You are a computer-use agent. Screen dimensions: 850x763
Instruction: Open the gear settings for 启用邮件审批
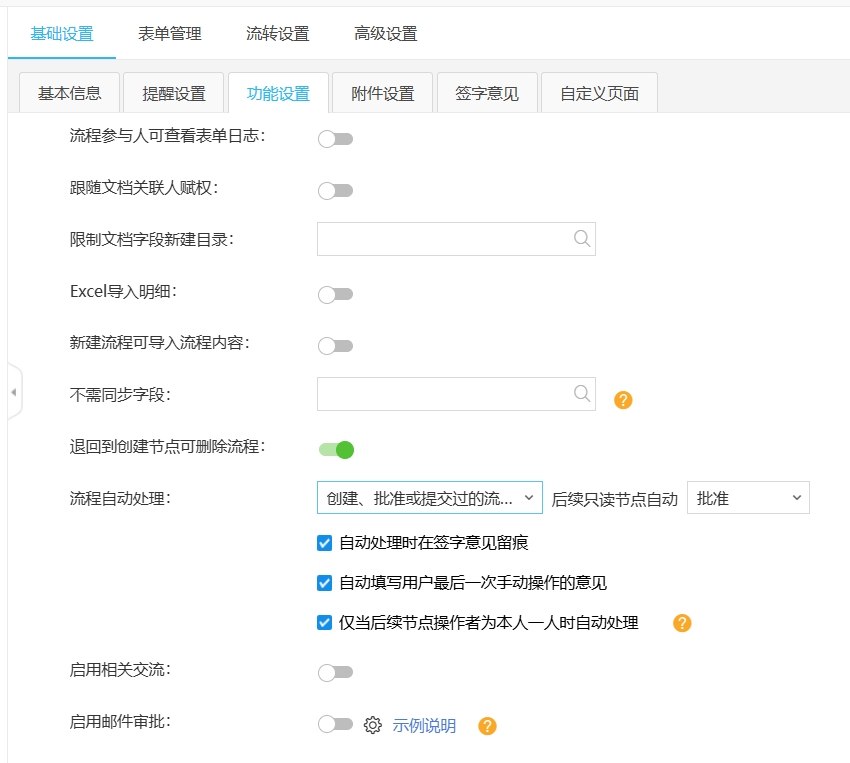373,725
